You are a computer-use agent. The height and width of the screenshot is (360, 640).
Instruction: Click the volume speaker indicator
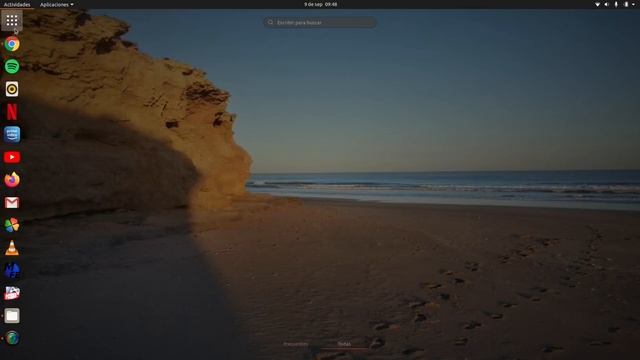click(607, 4)
